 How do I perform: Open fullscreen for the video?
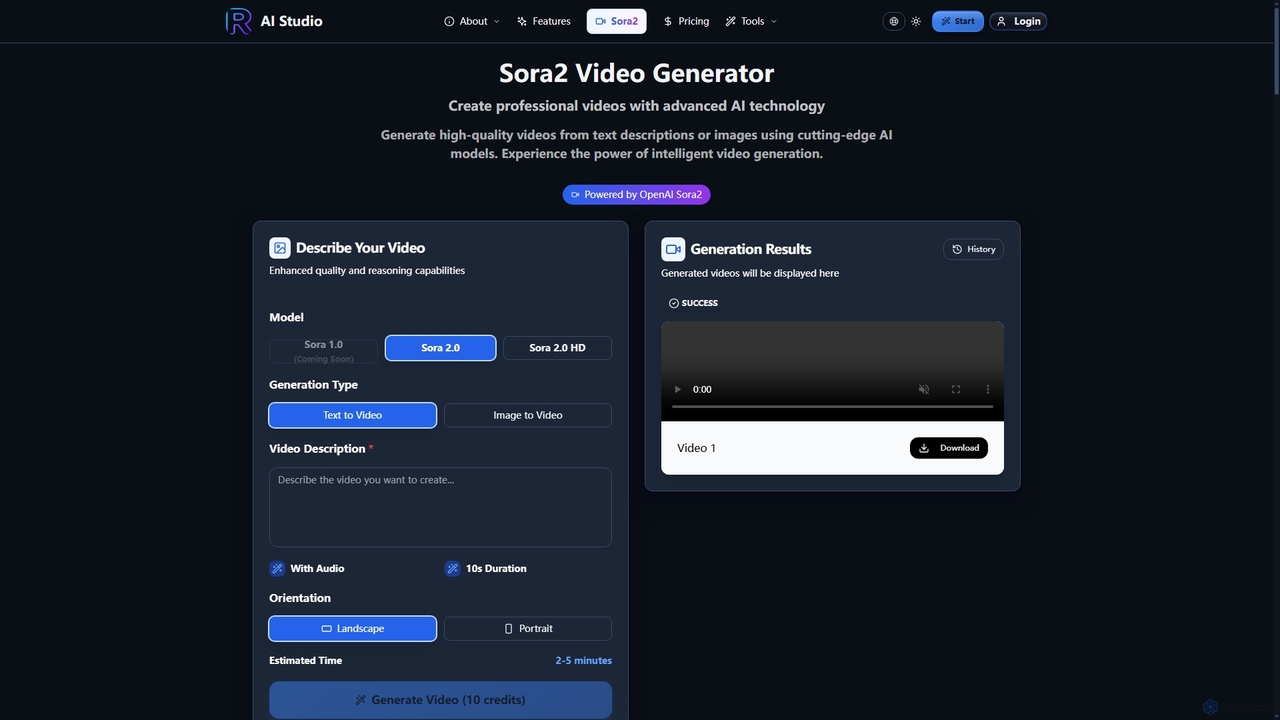point(956,389)
